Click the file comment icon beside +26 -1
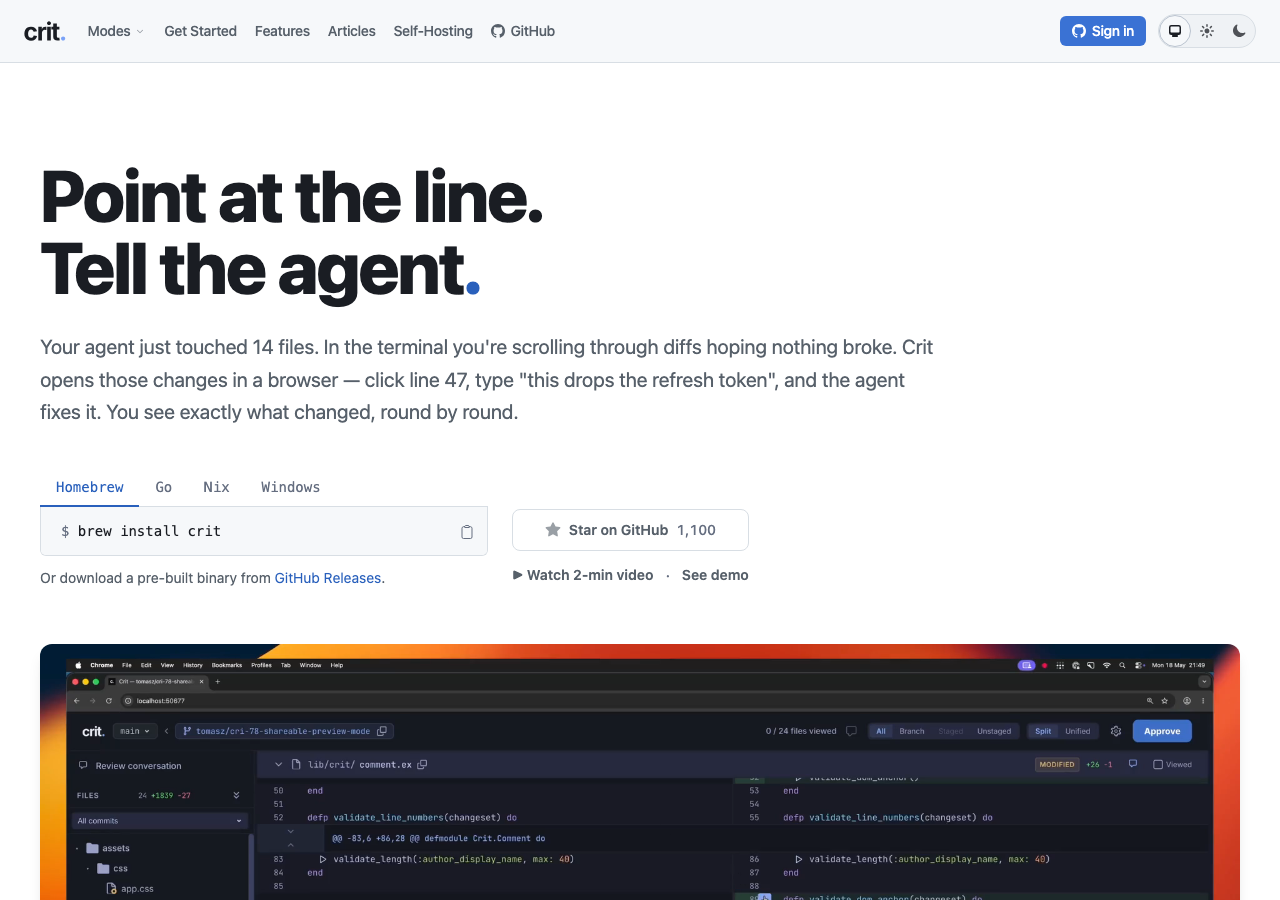1280x900 pixels. (1133, 764)
